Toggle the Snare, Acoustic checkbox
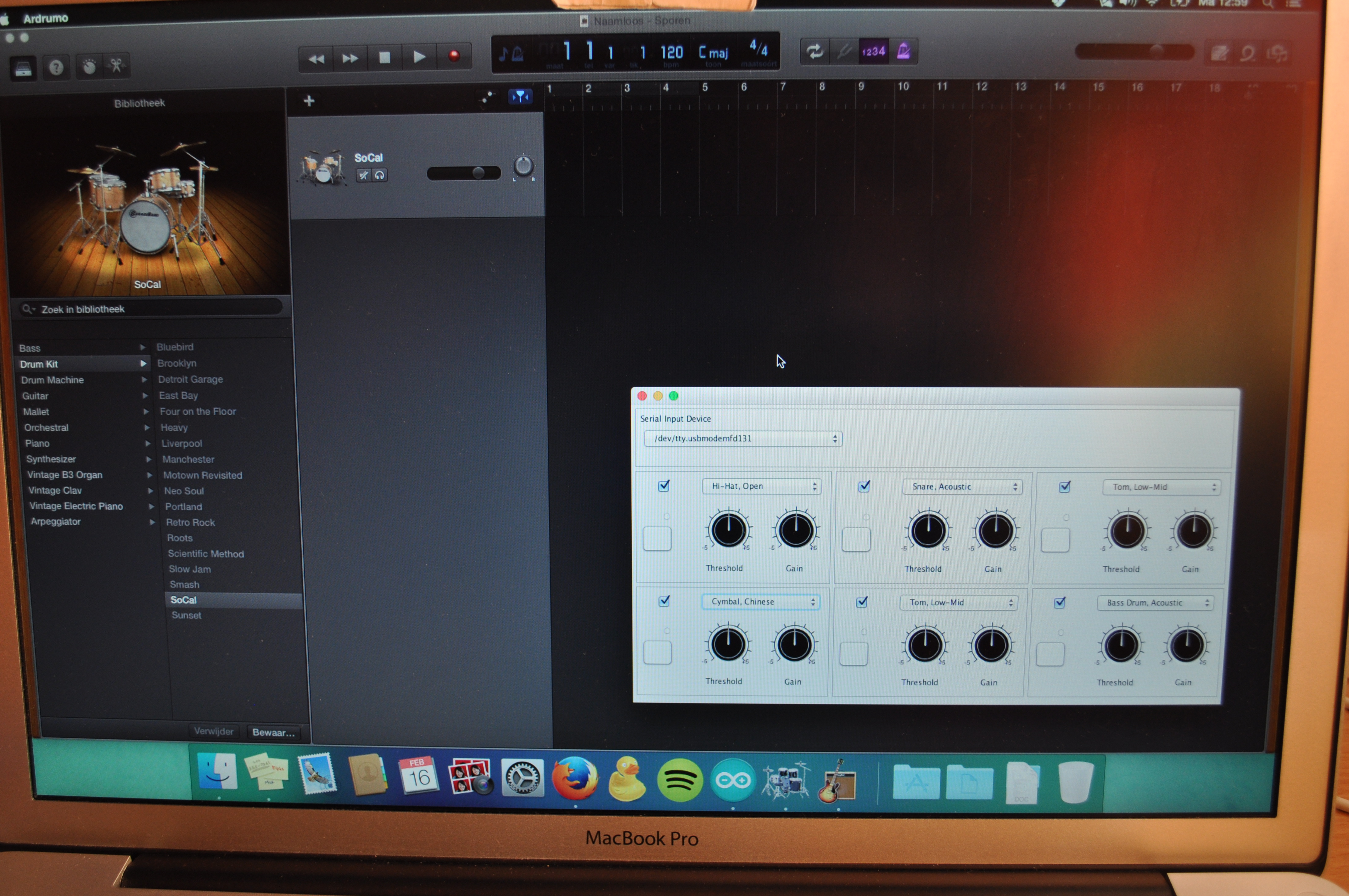Screen dimensions: 1349x896 point(864,486)
